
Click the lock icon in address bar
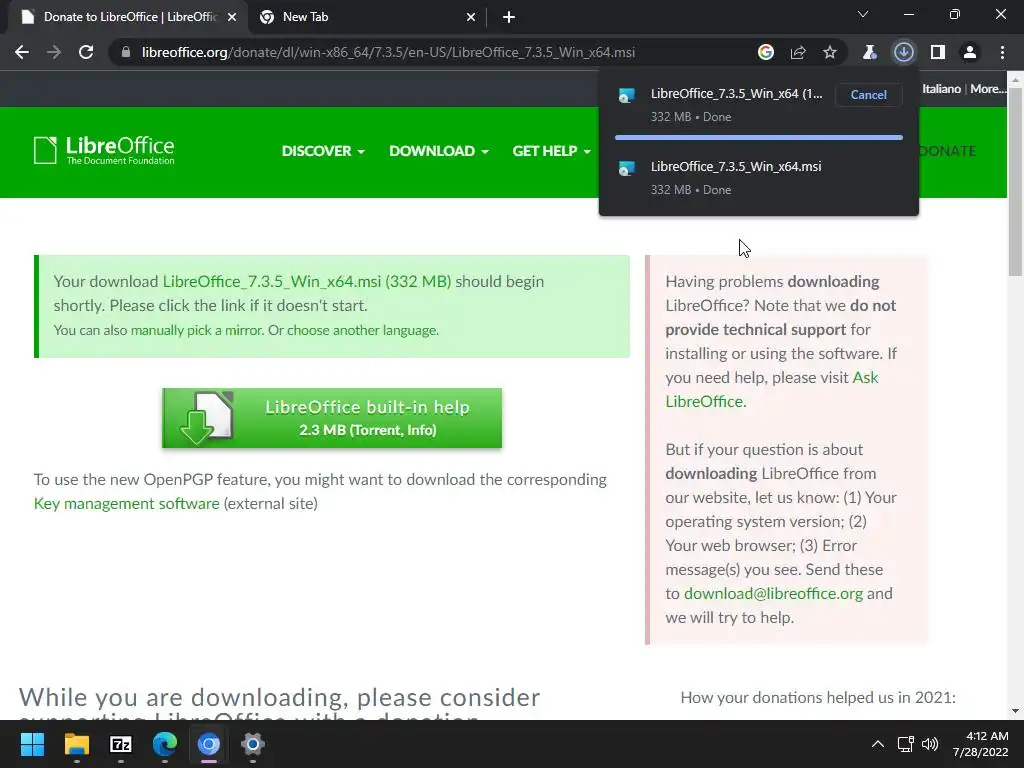(126, 52)
